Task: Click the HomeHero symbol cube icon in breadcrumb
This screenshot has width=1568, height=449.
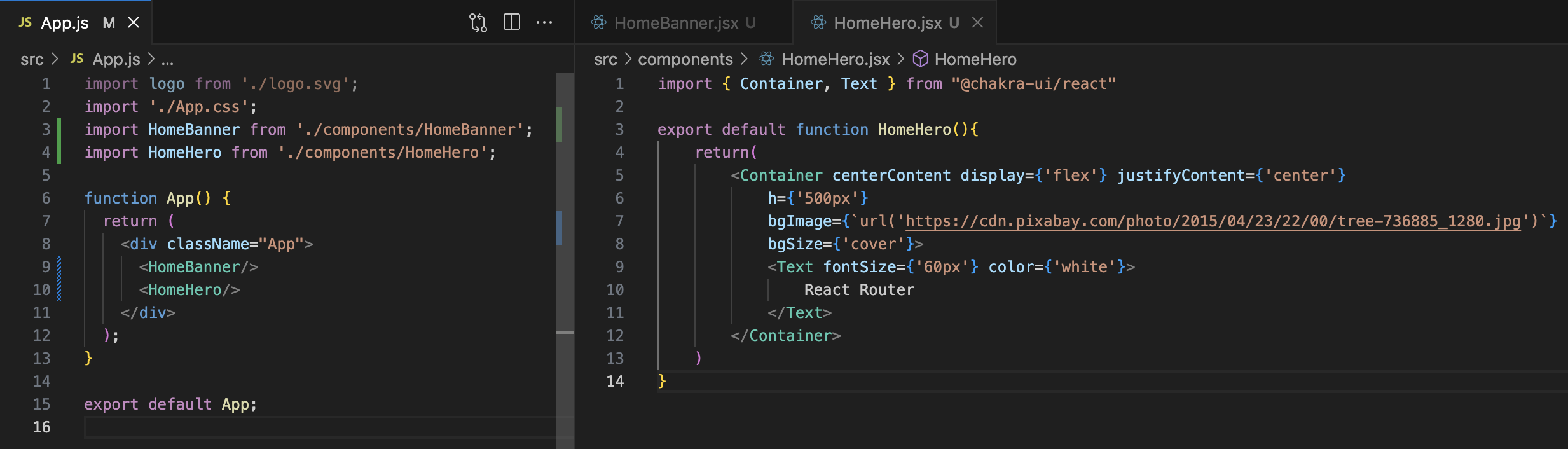Action: 920,59
